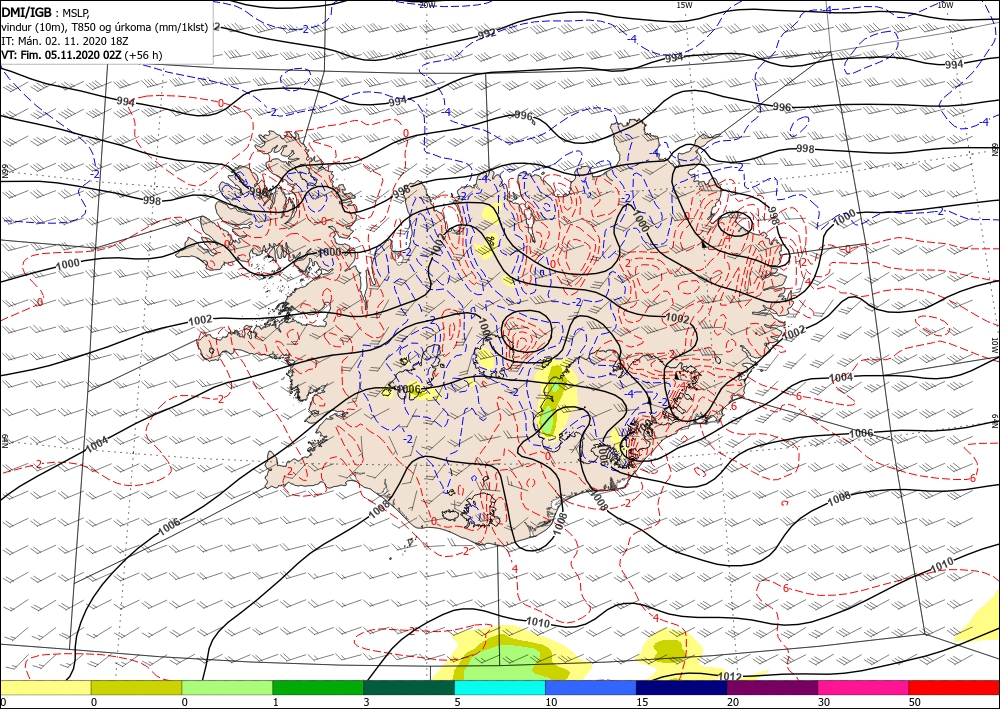Click the pale yellow legend swatch
Viewport: 1000px width, 709px height.
45,688
